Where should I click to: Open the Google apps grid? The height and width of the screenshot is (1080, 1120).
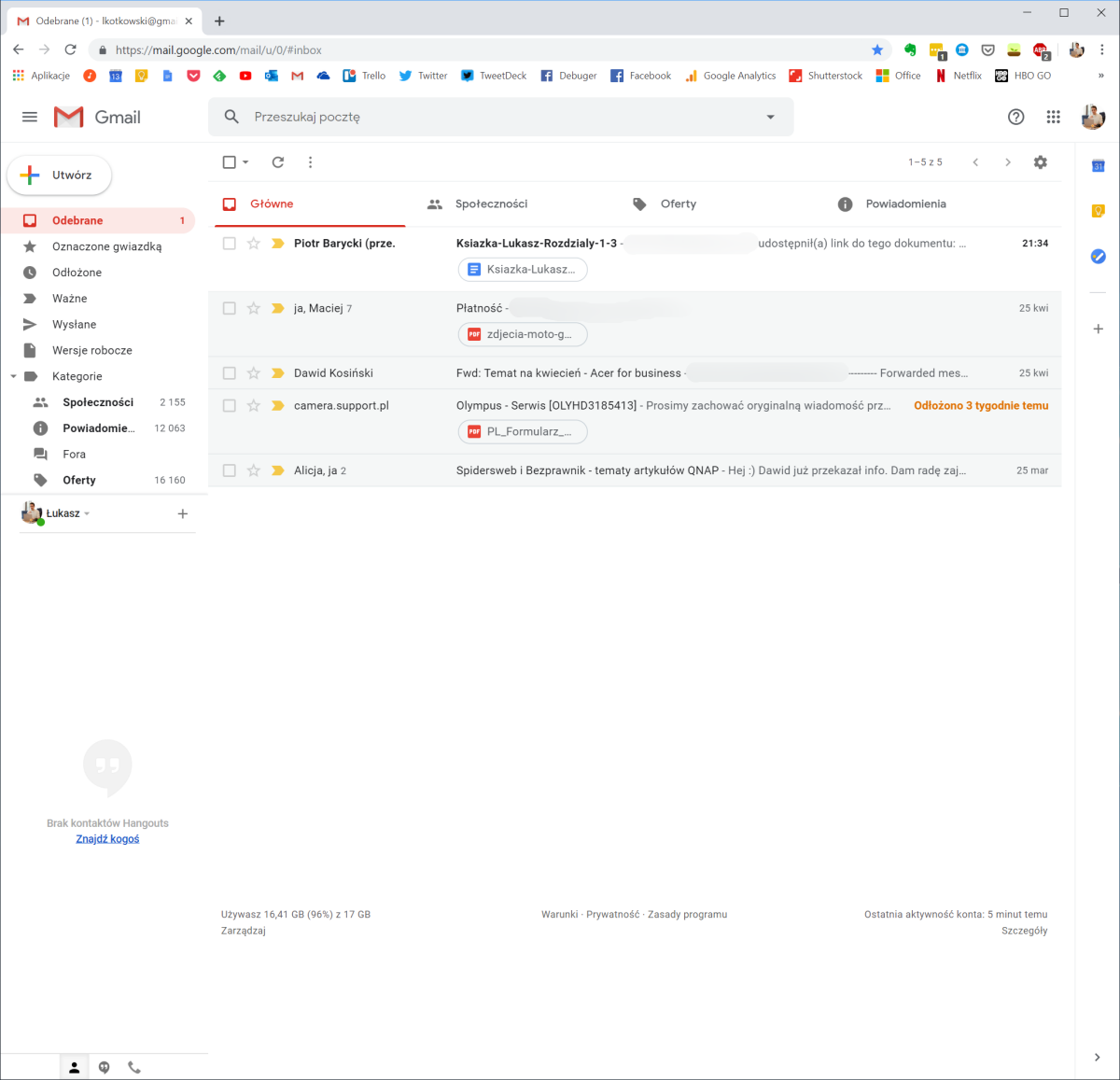point(1053,117)
